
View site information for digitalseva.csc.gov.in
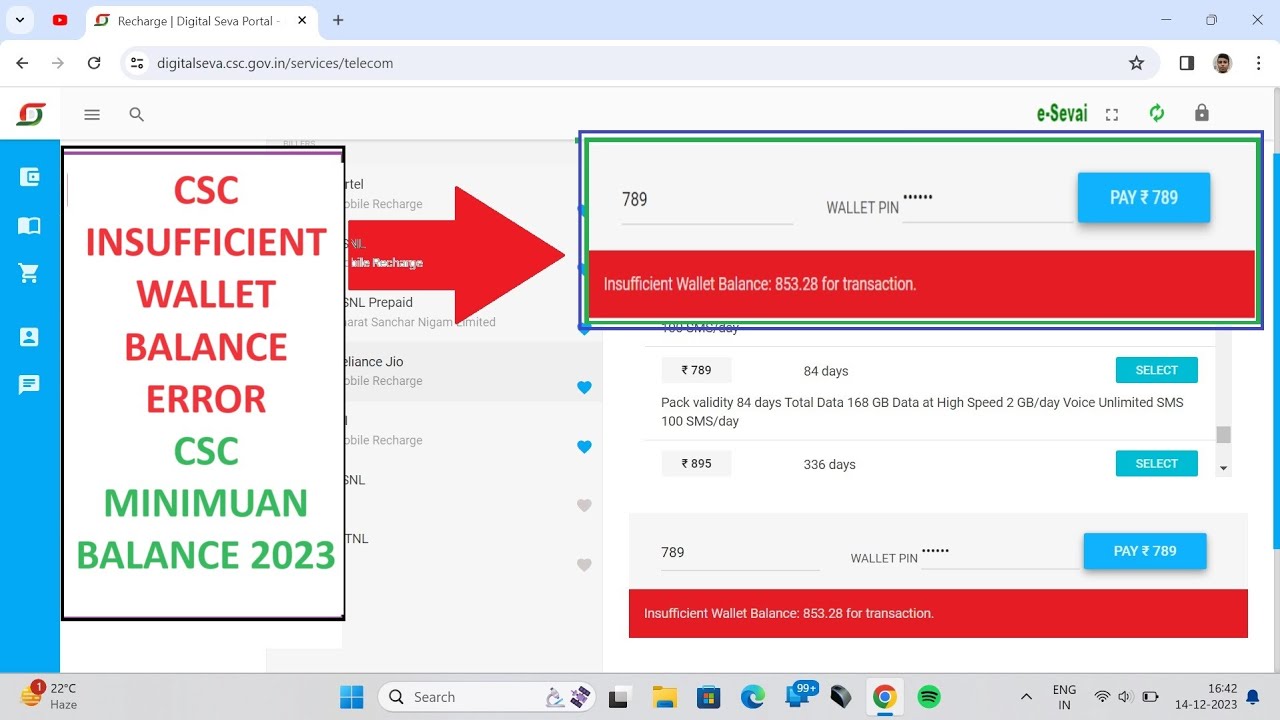pos(138,63)
